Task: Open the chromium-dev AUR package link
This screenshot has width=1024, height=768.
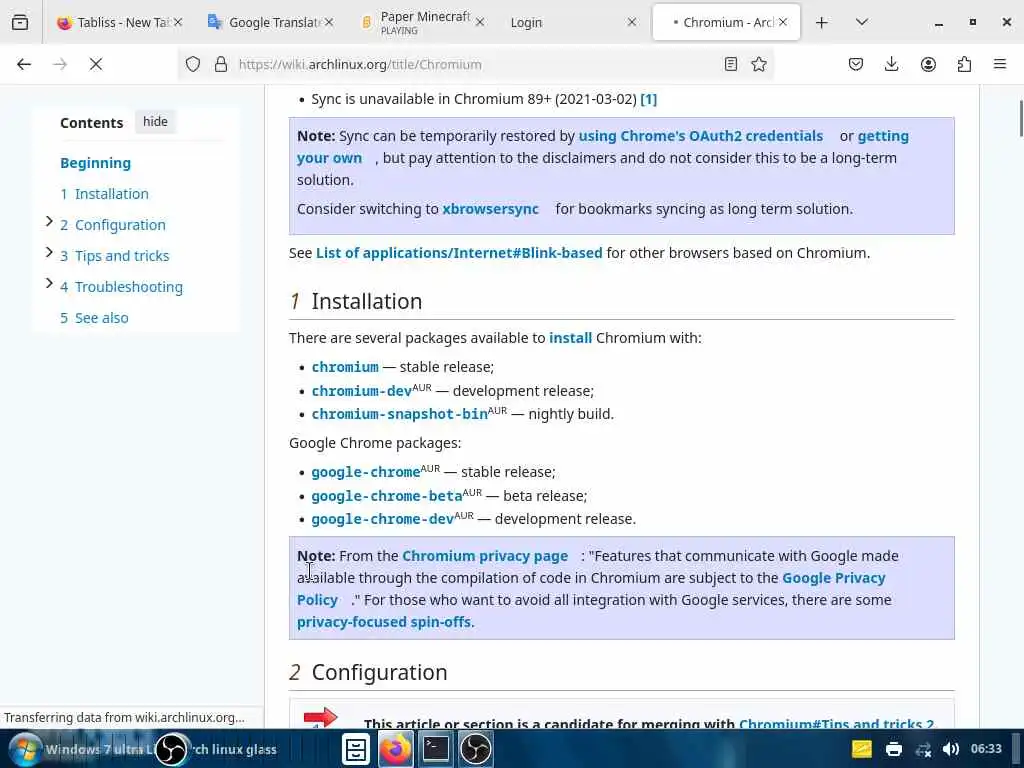Action: point(362,391)
